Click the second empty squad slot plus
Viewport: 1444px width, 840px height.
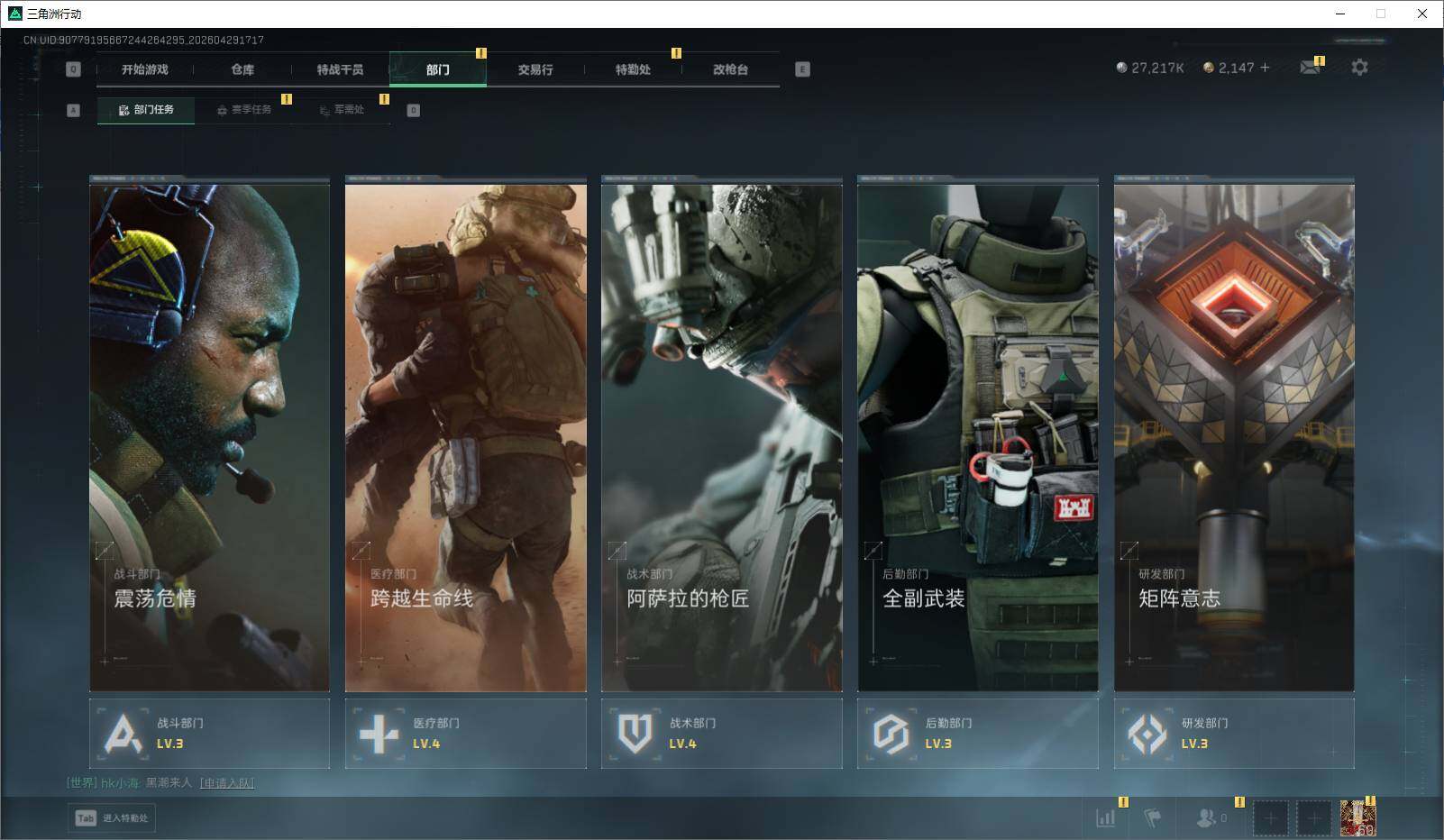pyautogui.click(x=1313, y=817)
